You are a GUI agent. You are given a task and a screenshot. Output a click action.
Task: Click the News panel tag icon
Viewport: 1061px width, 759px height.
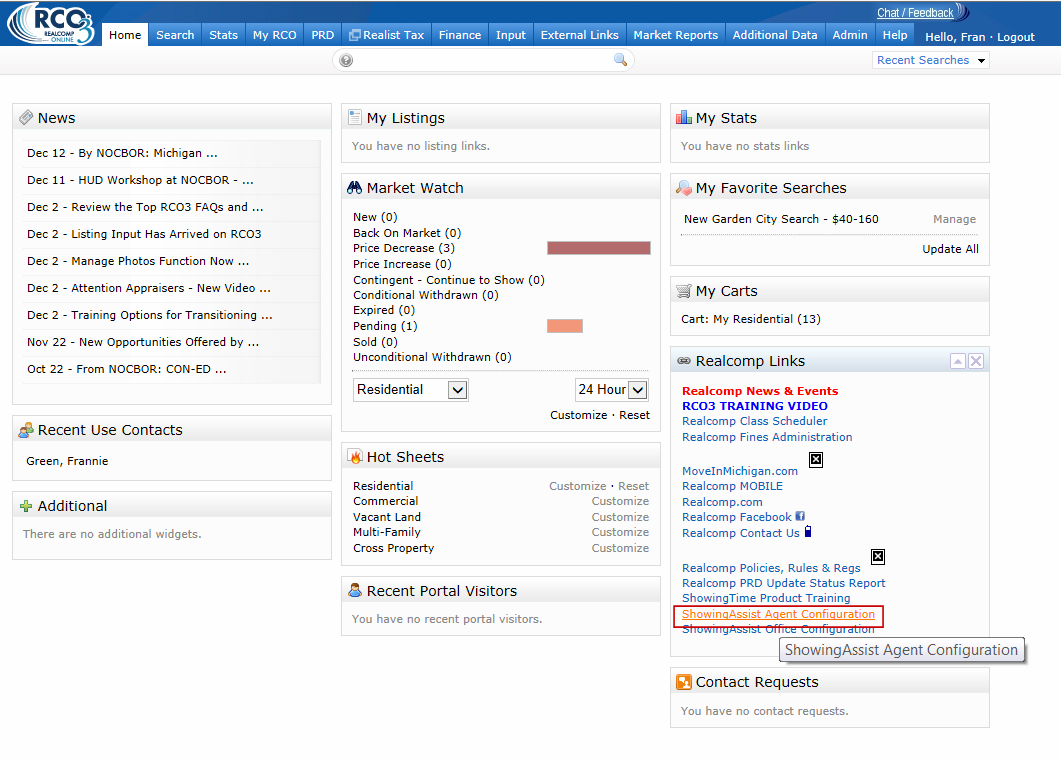[26, 117]
